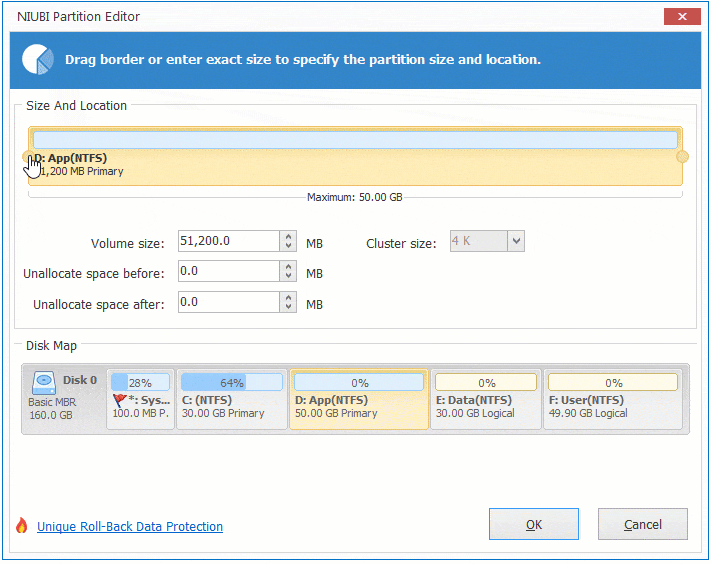712x564 pixels.
Task: Close the NIUBI Partition Editor dialog
Action: pos(682,17)
